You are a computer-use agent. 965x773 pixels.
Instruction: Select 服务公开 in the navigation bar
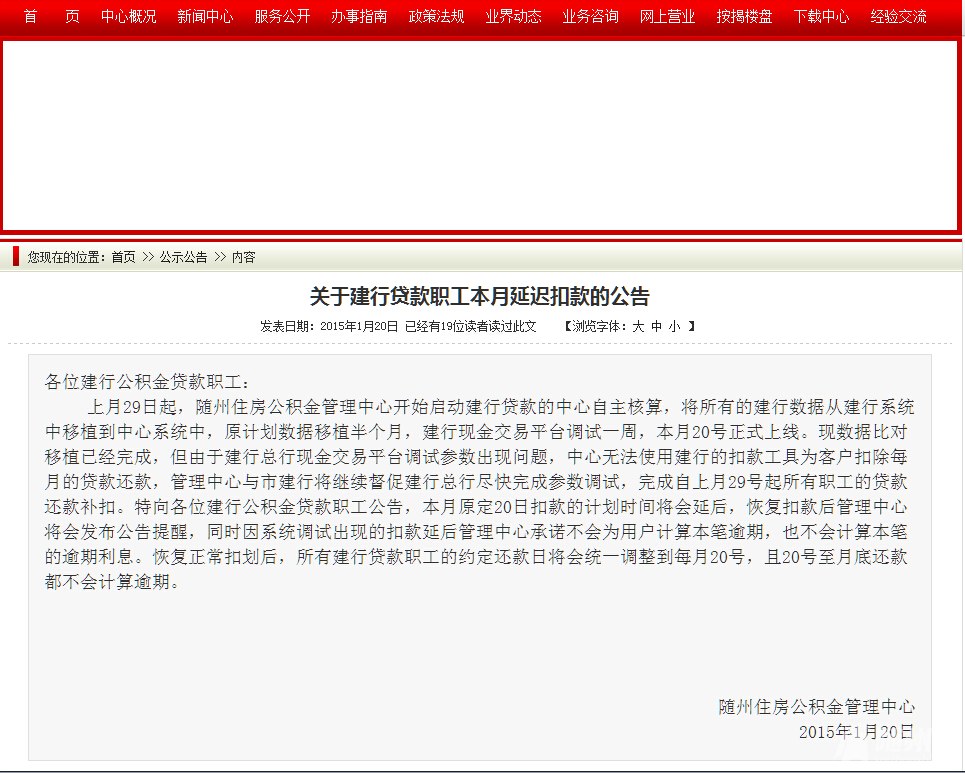point(282,17)
